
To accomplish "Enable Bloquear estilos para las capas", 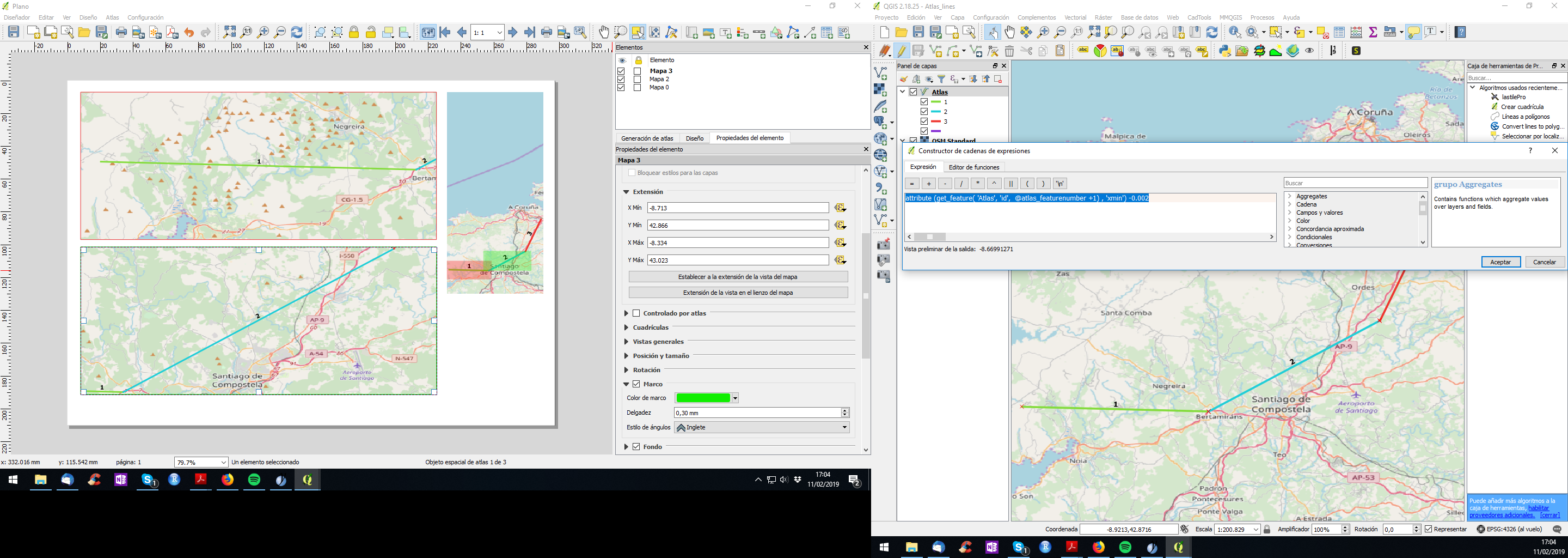I will (632, 173).
